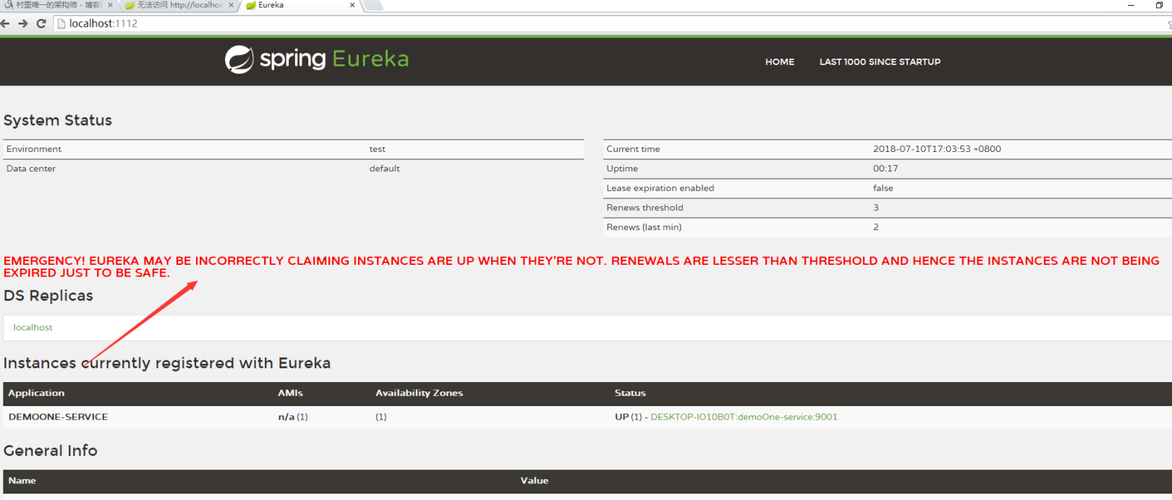Click the Availability Zones column header

[419, 393]
